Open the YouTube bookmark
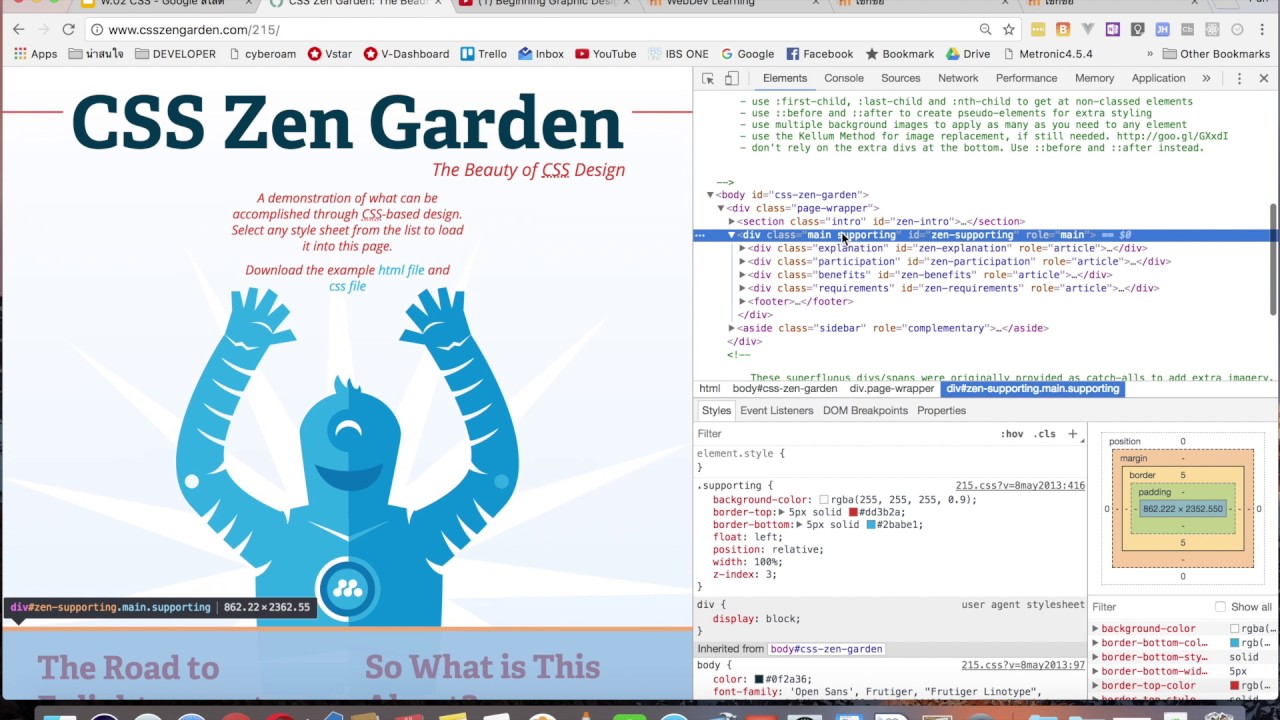This screenshot has width=1280, height=720. (606, 54)
